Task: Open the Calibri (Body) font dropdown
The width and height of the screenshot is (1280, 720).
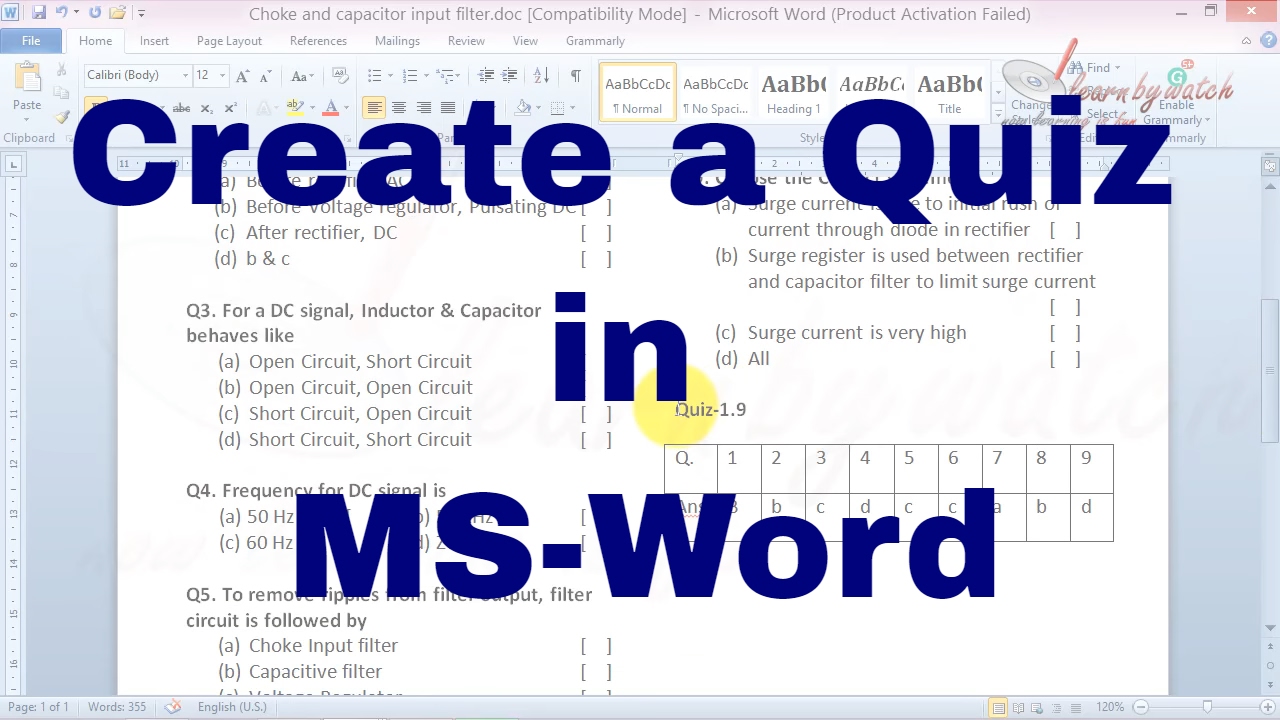Action: coord(185,76)
